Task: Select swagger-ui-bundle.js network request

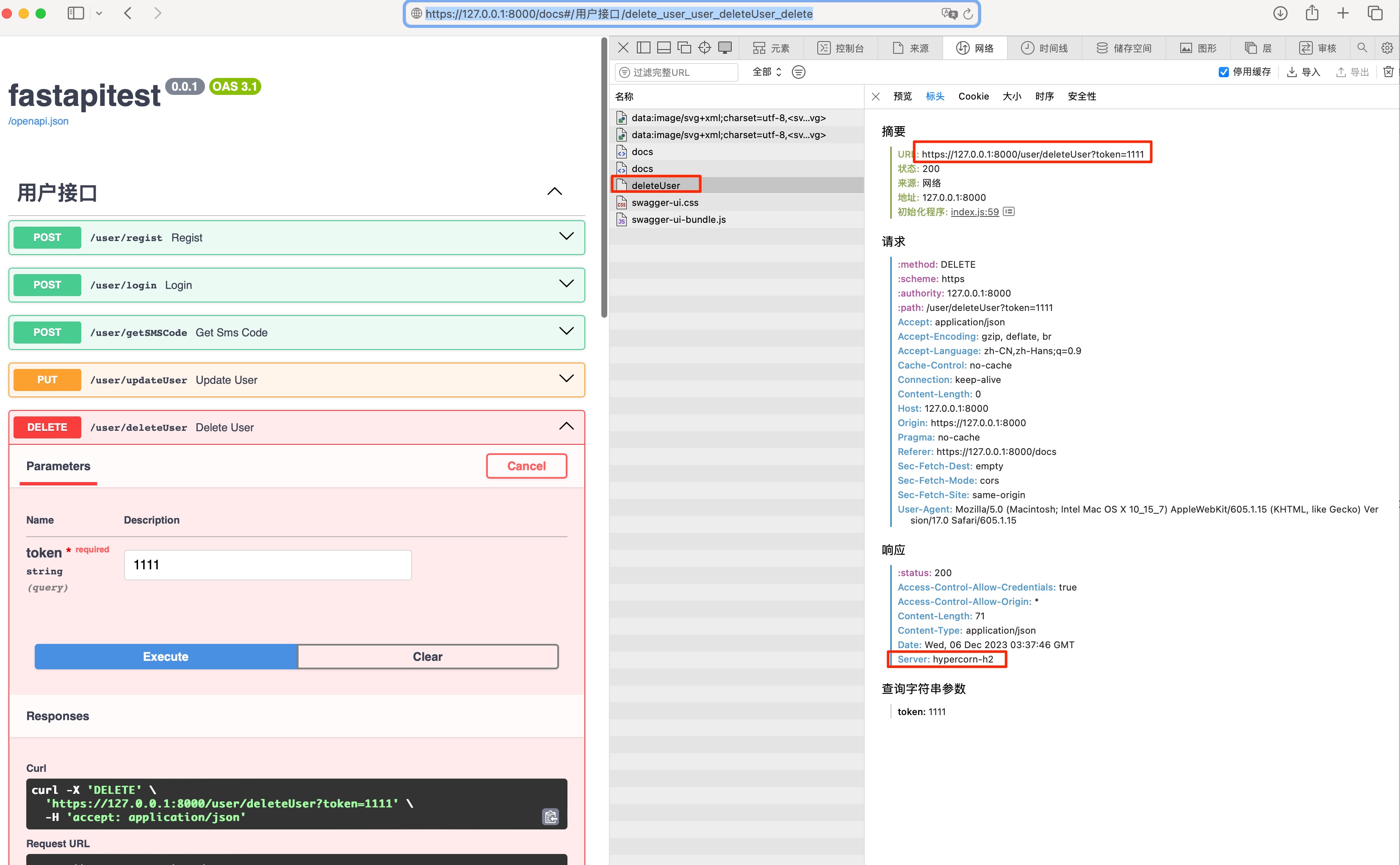Action: 736,220
